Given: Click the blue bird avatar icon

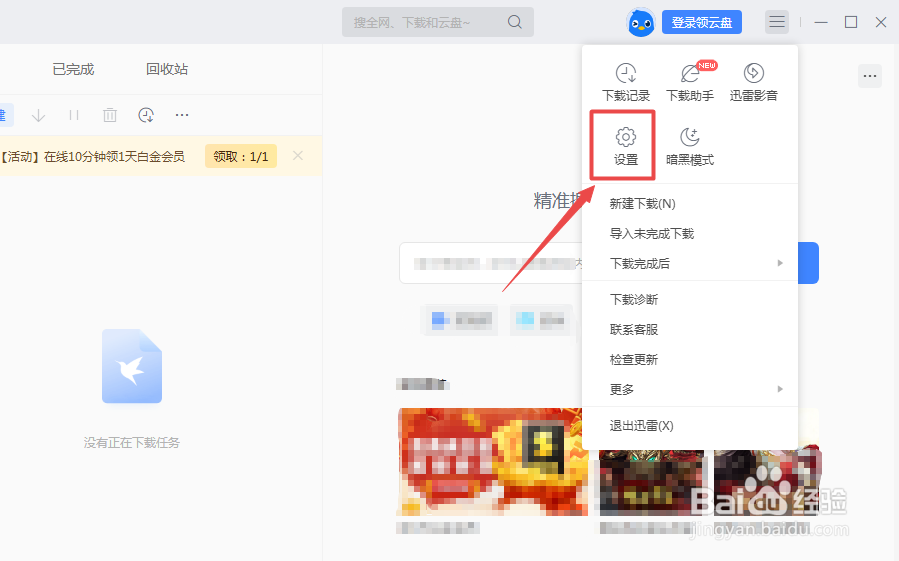Looking at the screenshot, I should pos(641,23).
